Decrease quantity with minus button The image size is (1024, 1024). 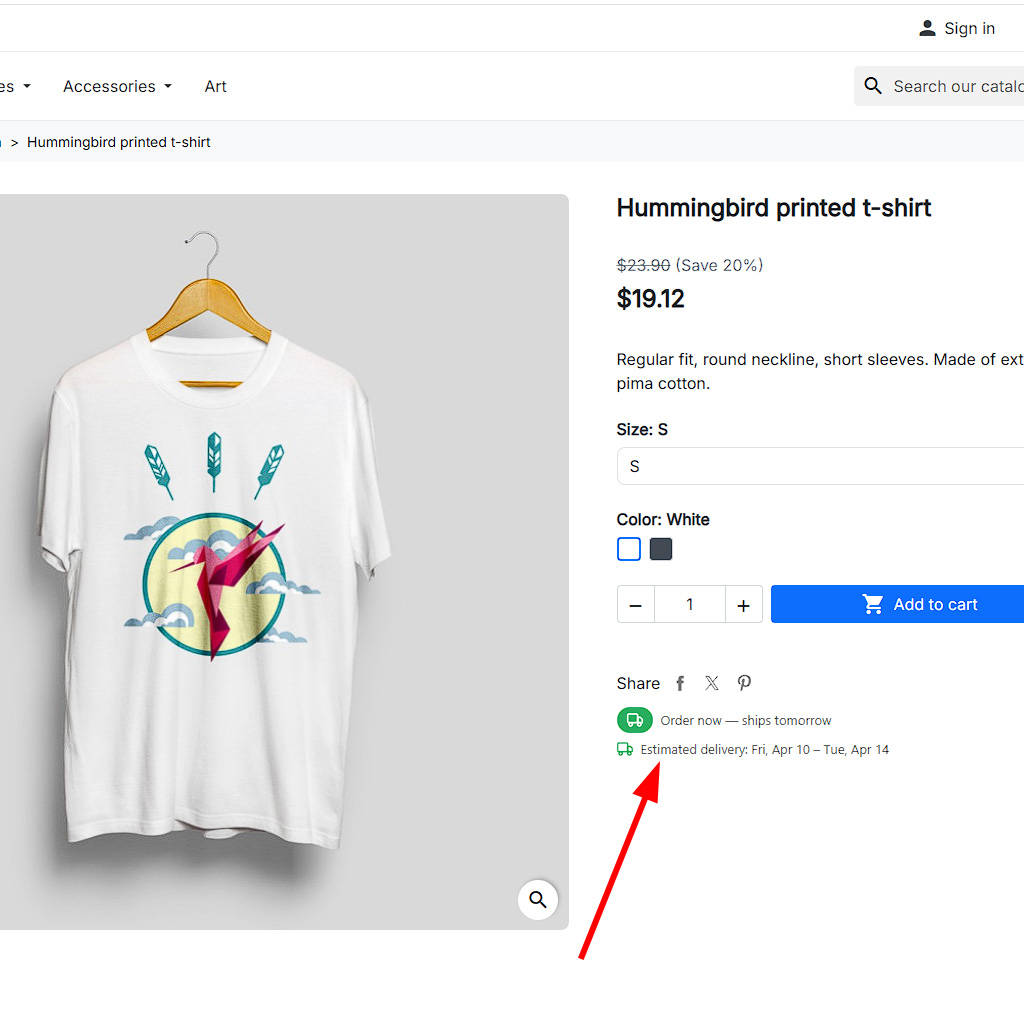click(x=636, y=604)
